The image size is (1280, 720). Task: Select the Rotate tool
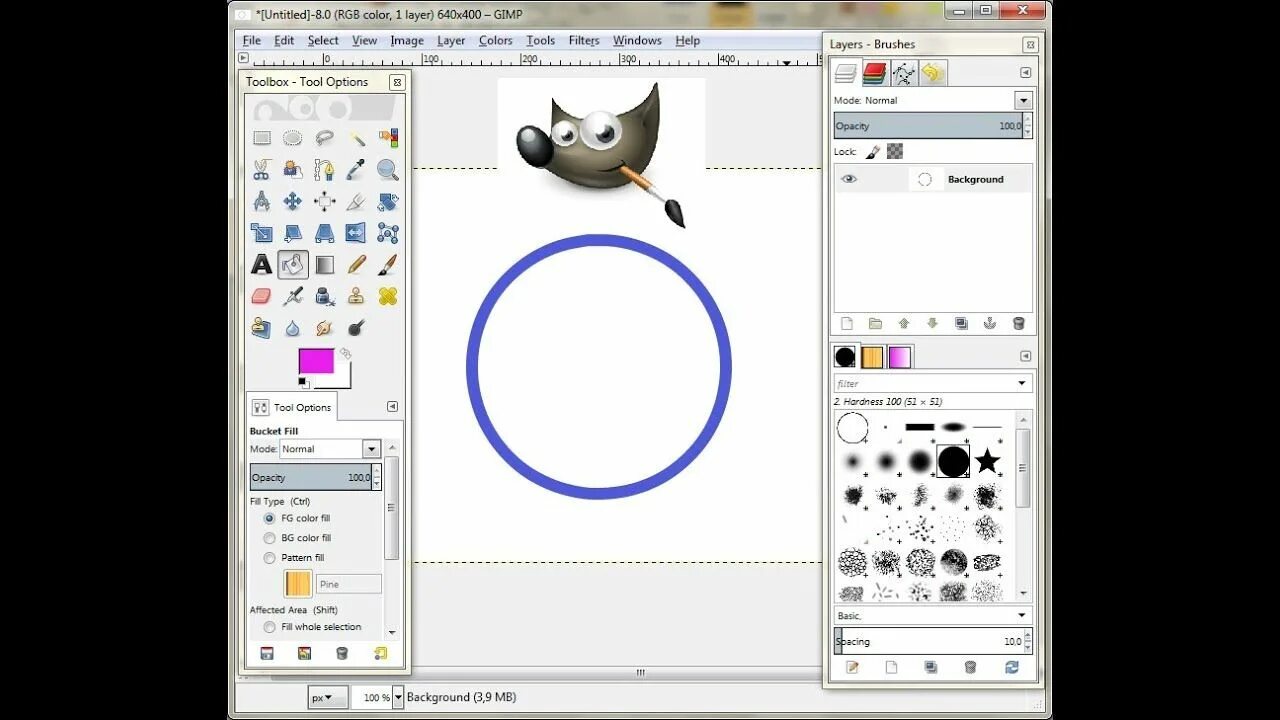pos(388,201)
